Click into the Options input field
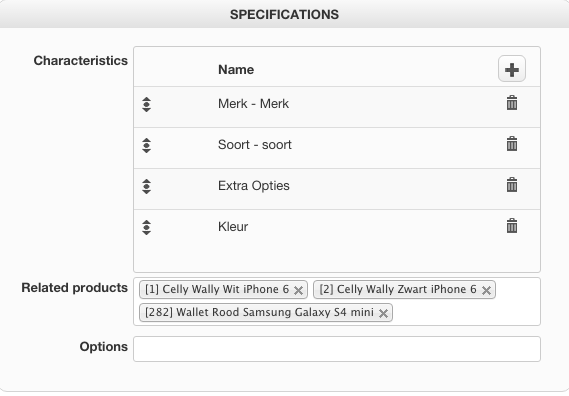 click(337, 349)
